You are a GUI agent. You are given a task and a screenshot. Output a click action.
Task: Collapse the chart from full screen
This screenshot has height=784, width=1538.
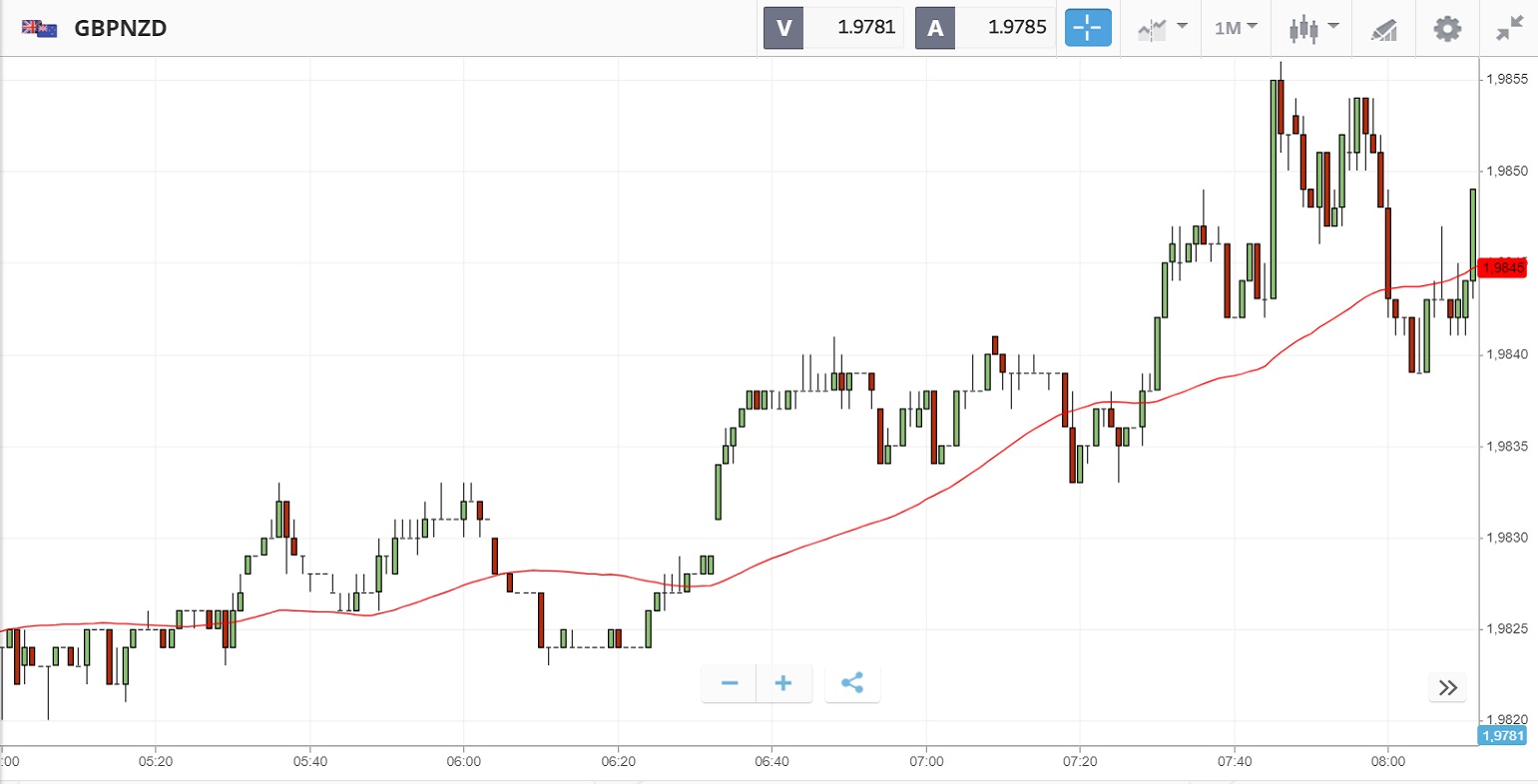tap(1510, 28)
